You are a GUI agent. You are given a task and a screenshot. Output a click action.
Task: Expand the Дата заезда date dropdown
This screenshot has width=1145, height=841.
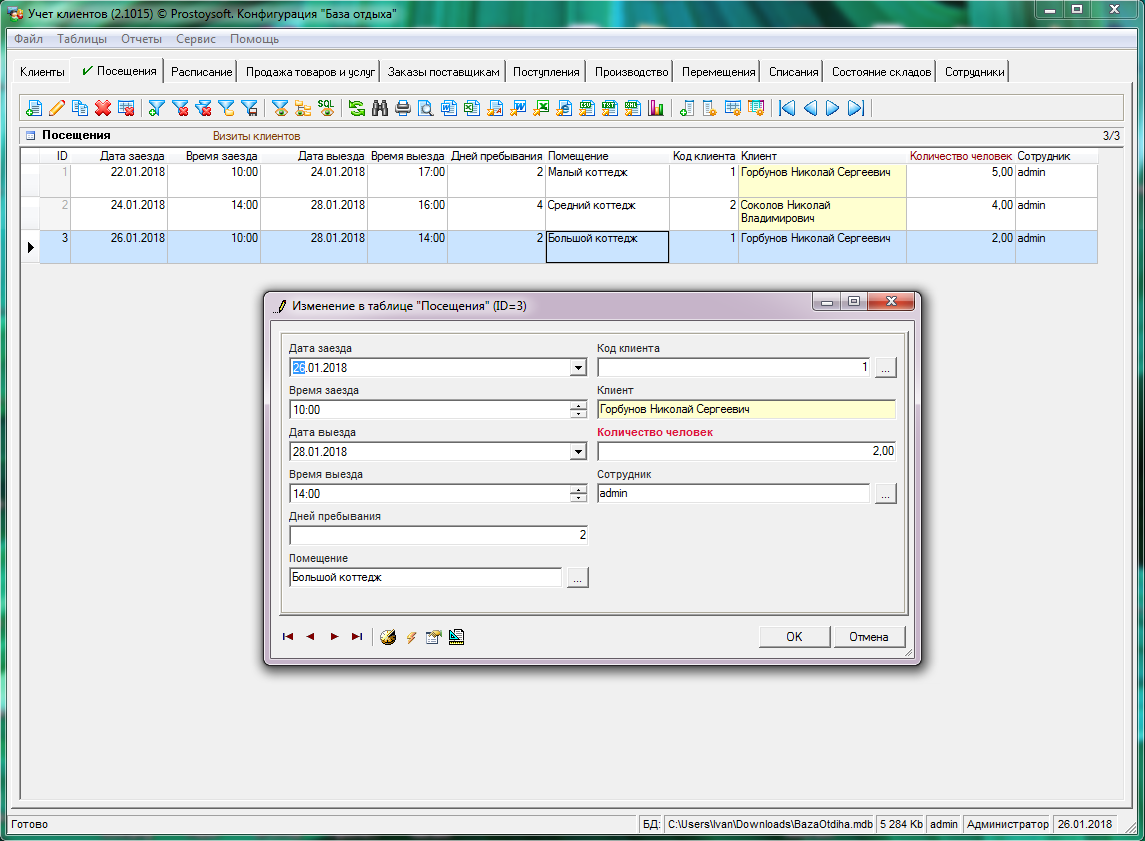click(x=578, y=368)
